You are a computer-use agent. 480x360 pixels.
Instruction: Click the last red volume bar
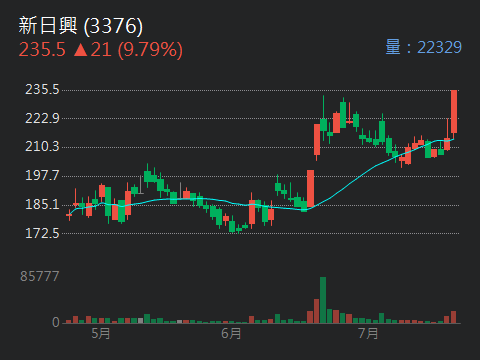pyautogui.click(x=453, y=317)
